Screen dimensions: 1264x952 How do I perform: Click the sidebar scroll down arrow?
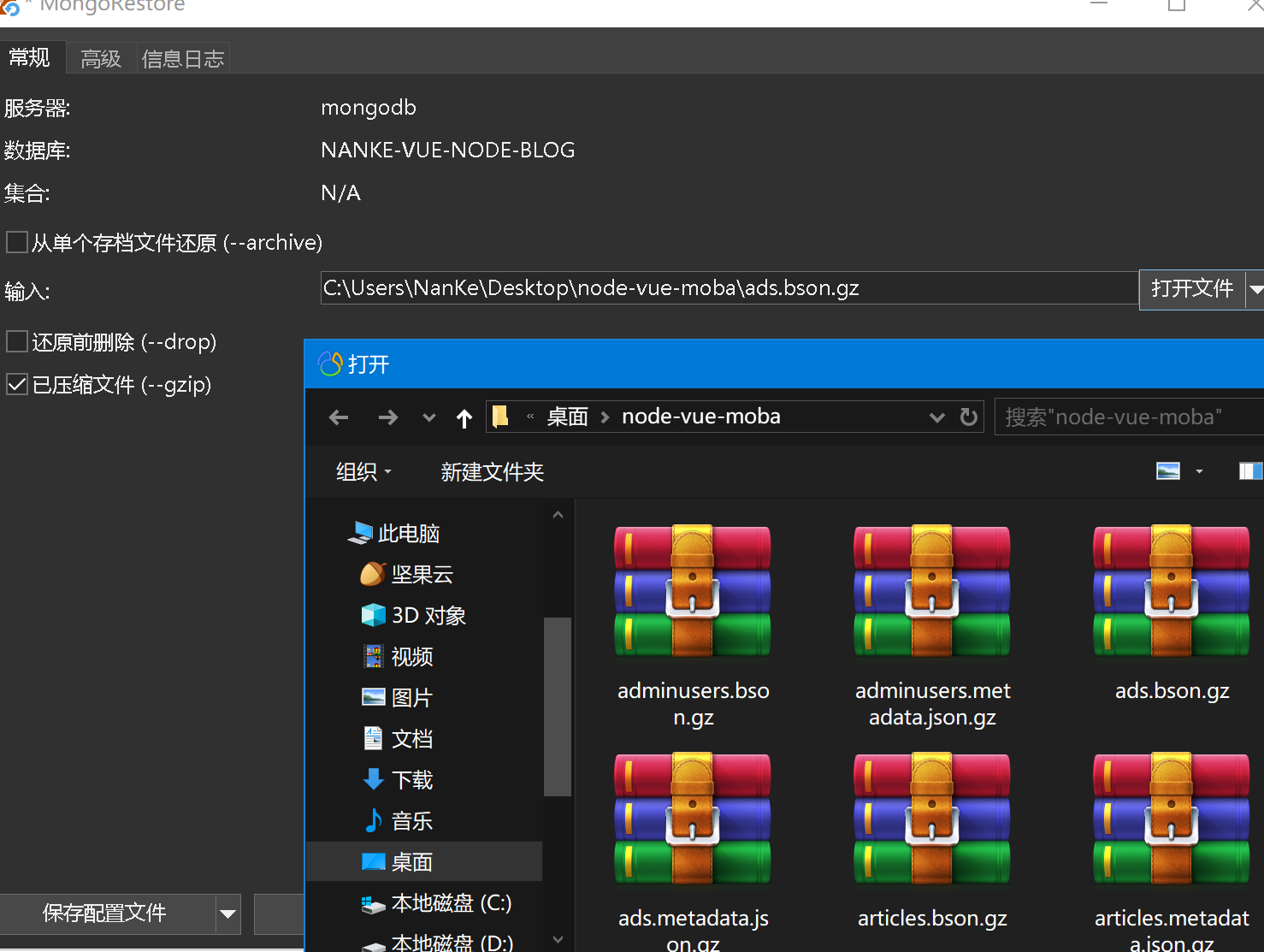point(558,939)
